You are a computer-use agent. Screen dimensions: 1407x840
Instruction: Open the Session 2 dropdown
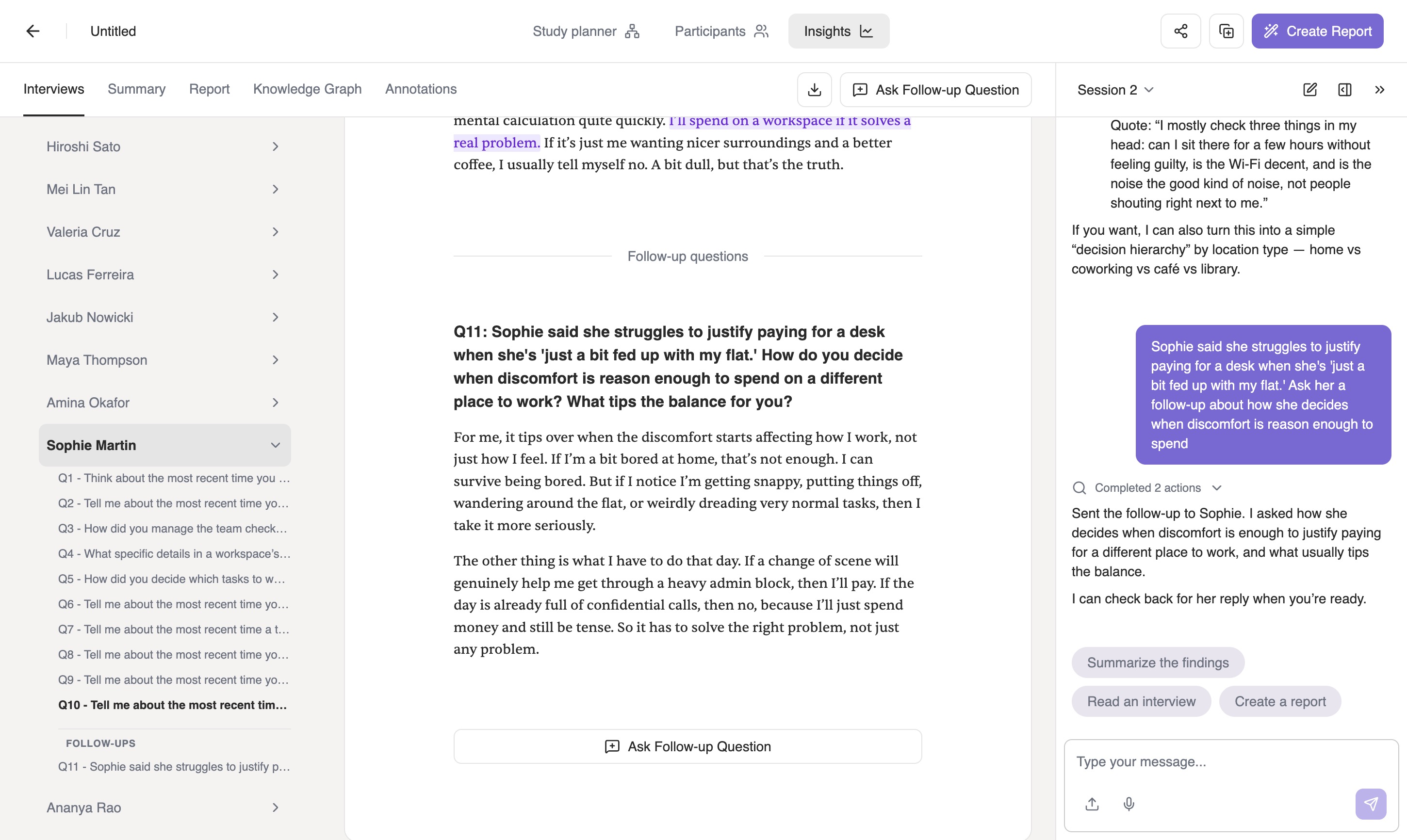(1115, 89)
